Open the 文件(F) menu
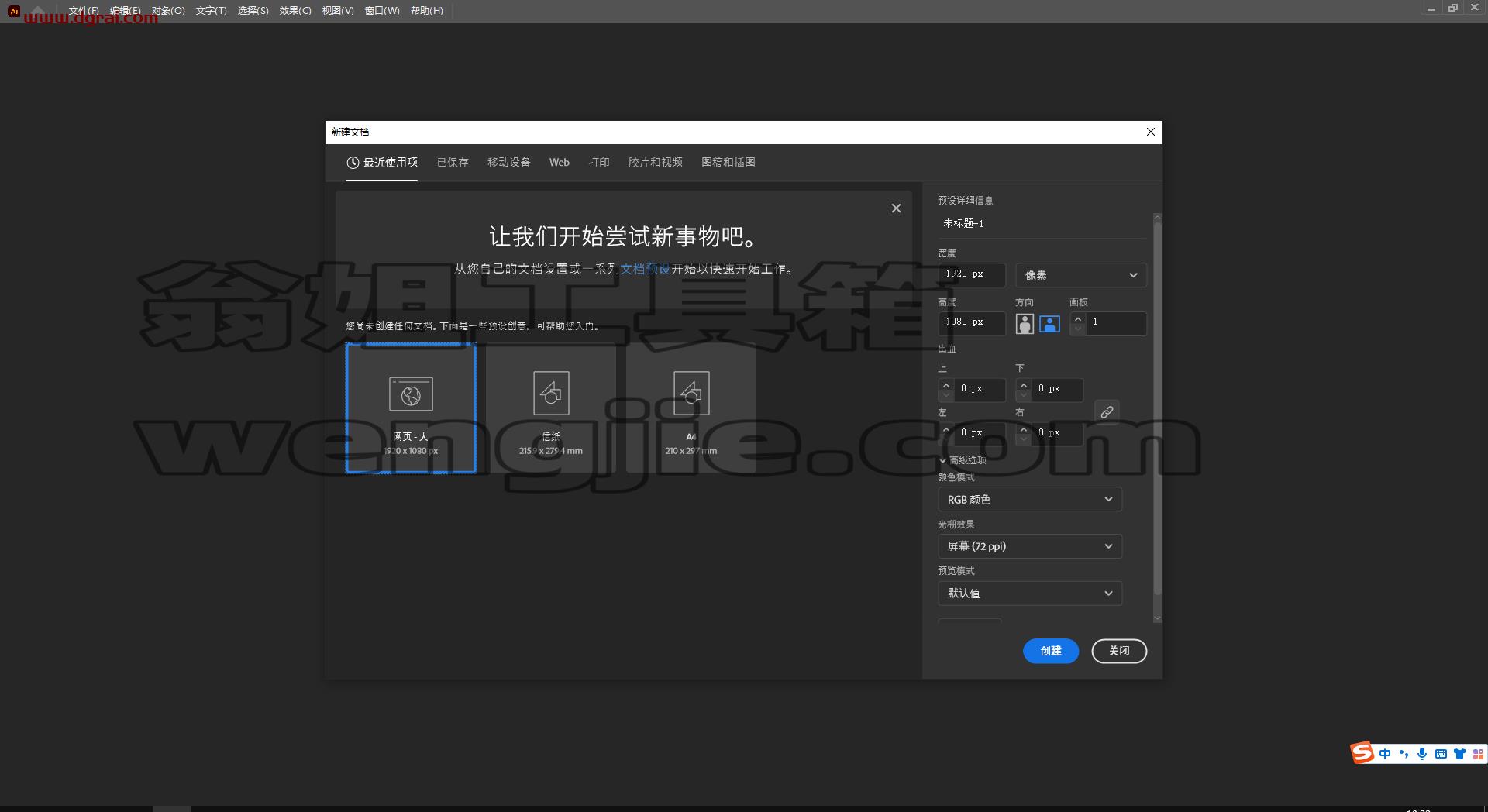 click(x=84, y=11)
